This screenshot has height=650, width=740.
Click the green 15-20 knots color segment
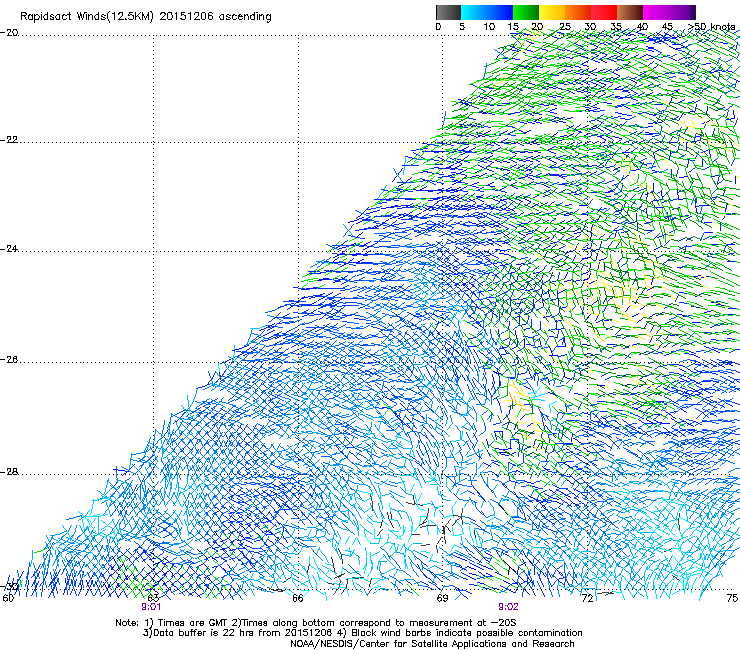(526, 12)
